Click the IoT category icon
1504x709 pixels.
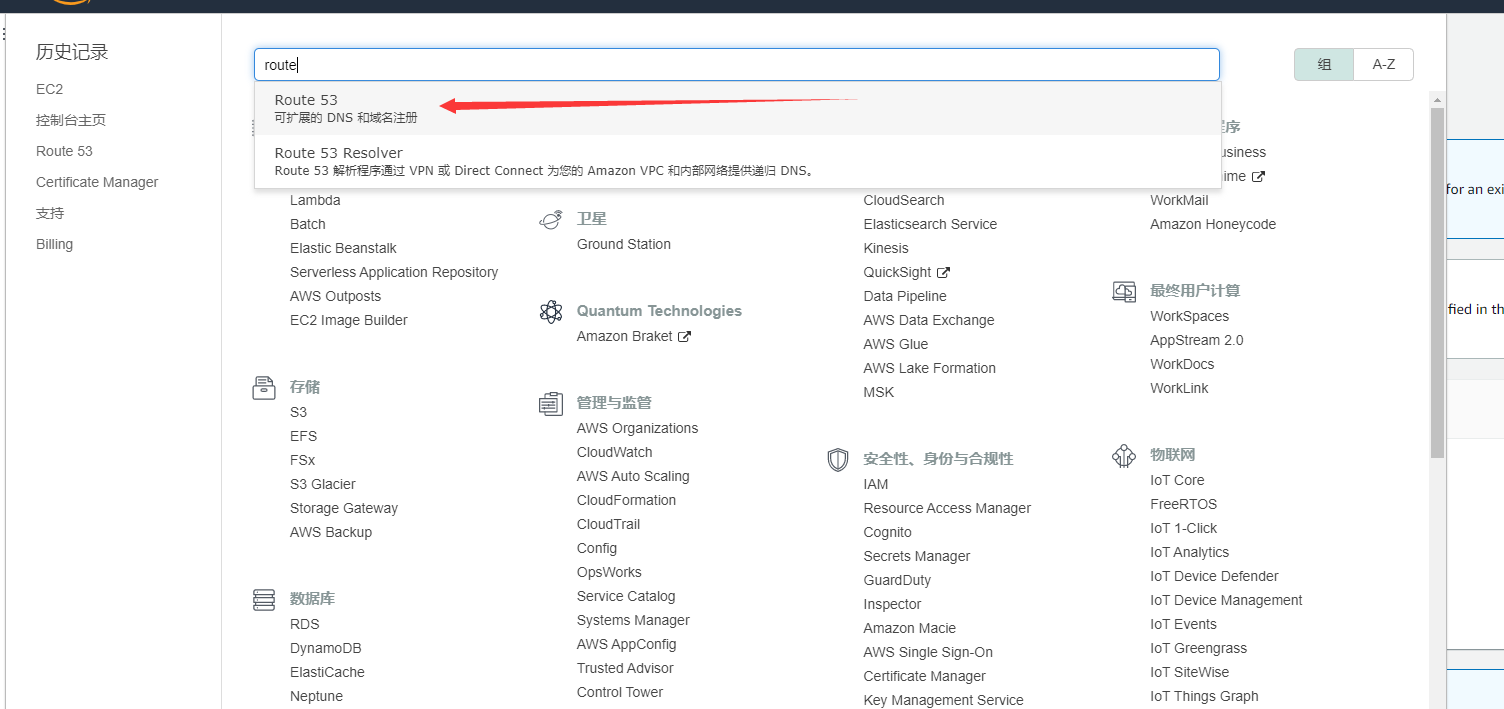coord(1124,457)
